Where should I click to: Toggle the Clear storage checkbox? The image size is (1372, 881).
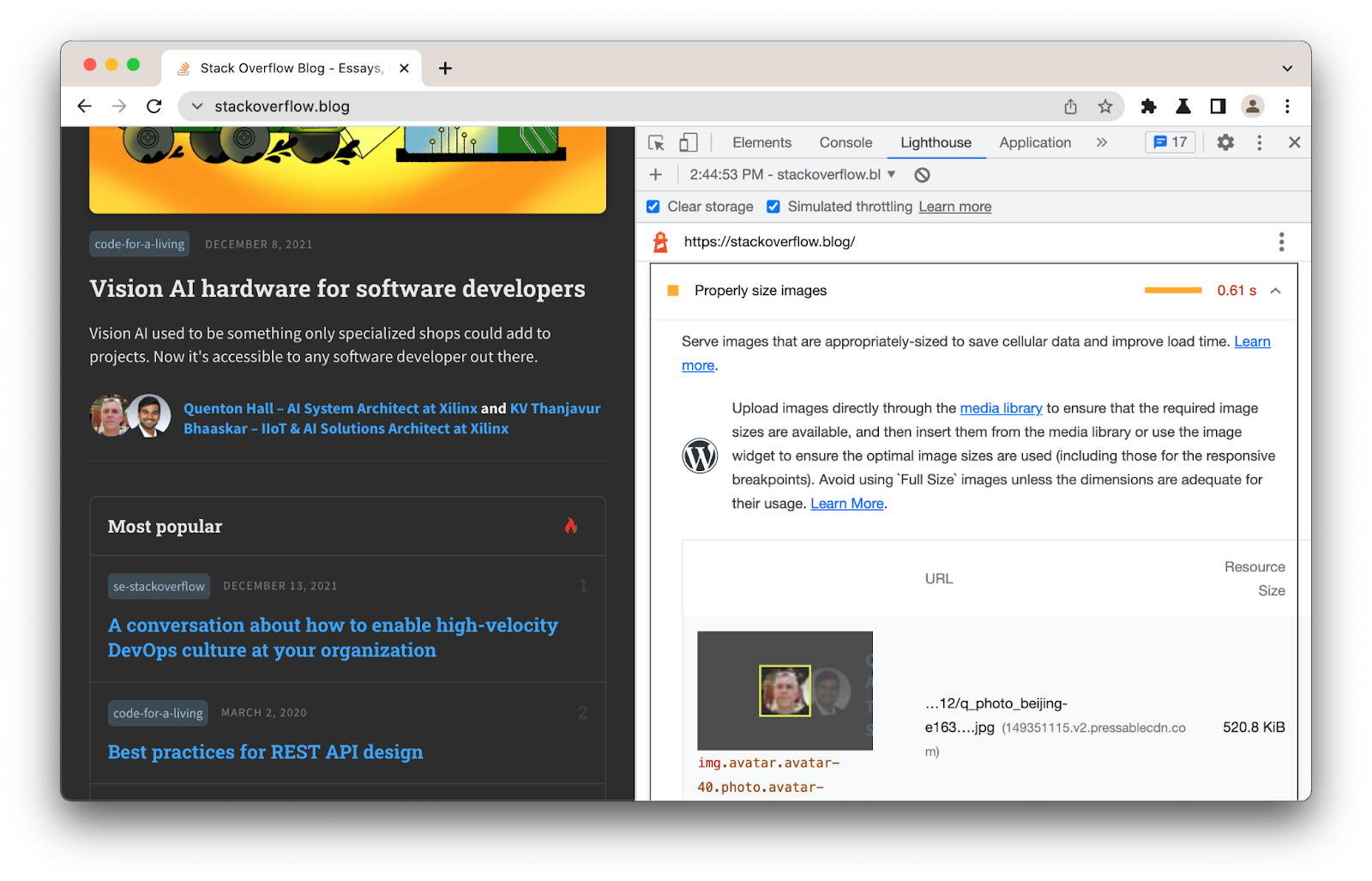click(x=653, y=207)
